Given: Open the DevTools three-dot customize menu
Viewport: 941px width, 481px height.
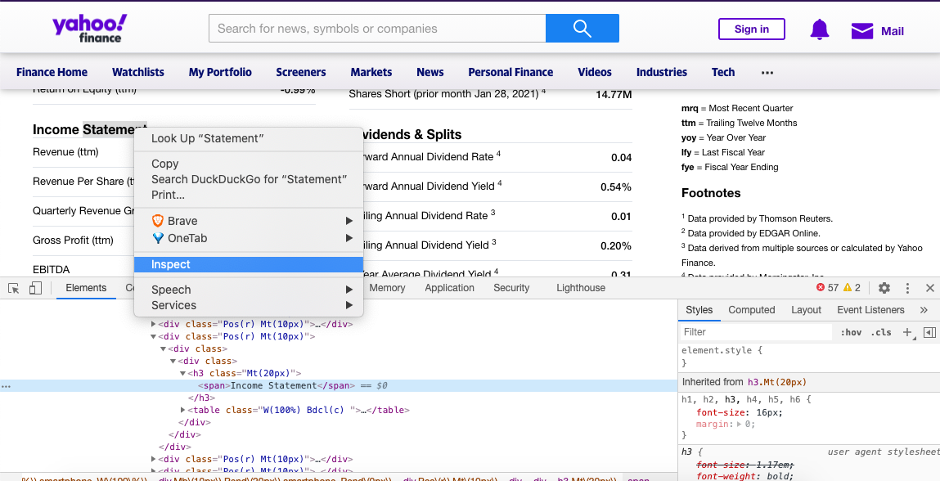Looking at the screenshot, I should (907, 288).
